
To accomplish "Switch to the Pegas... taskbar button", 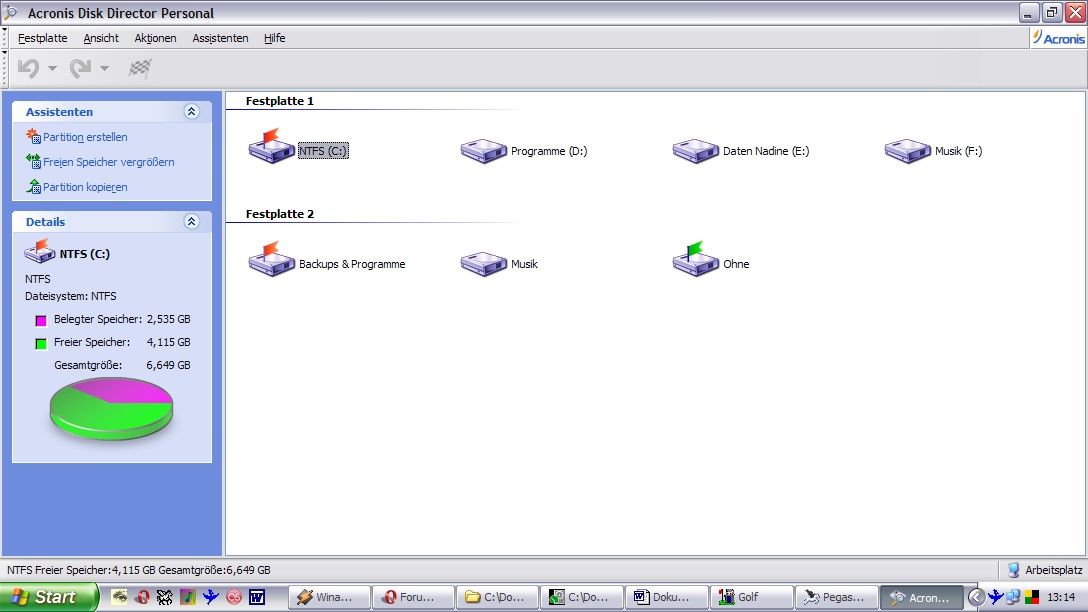I will (835, 597).
